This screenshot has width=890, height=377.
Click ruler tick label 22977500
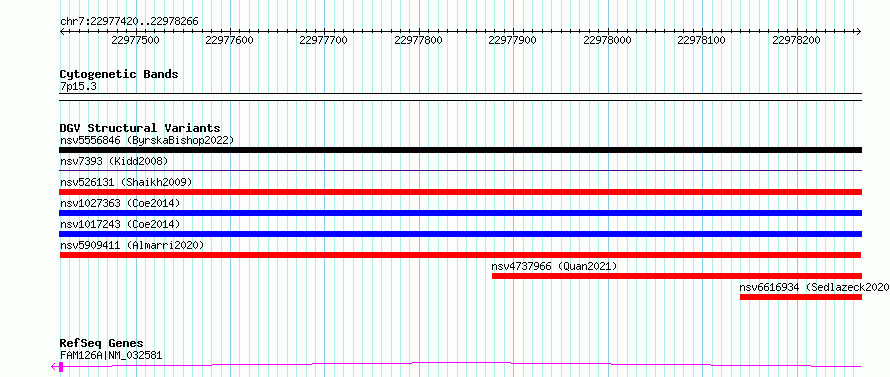click(x=135, y=40)
